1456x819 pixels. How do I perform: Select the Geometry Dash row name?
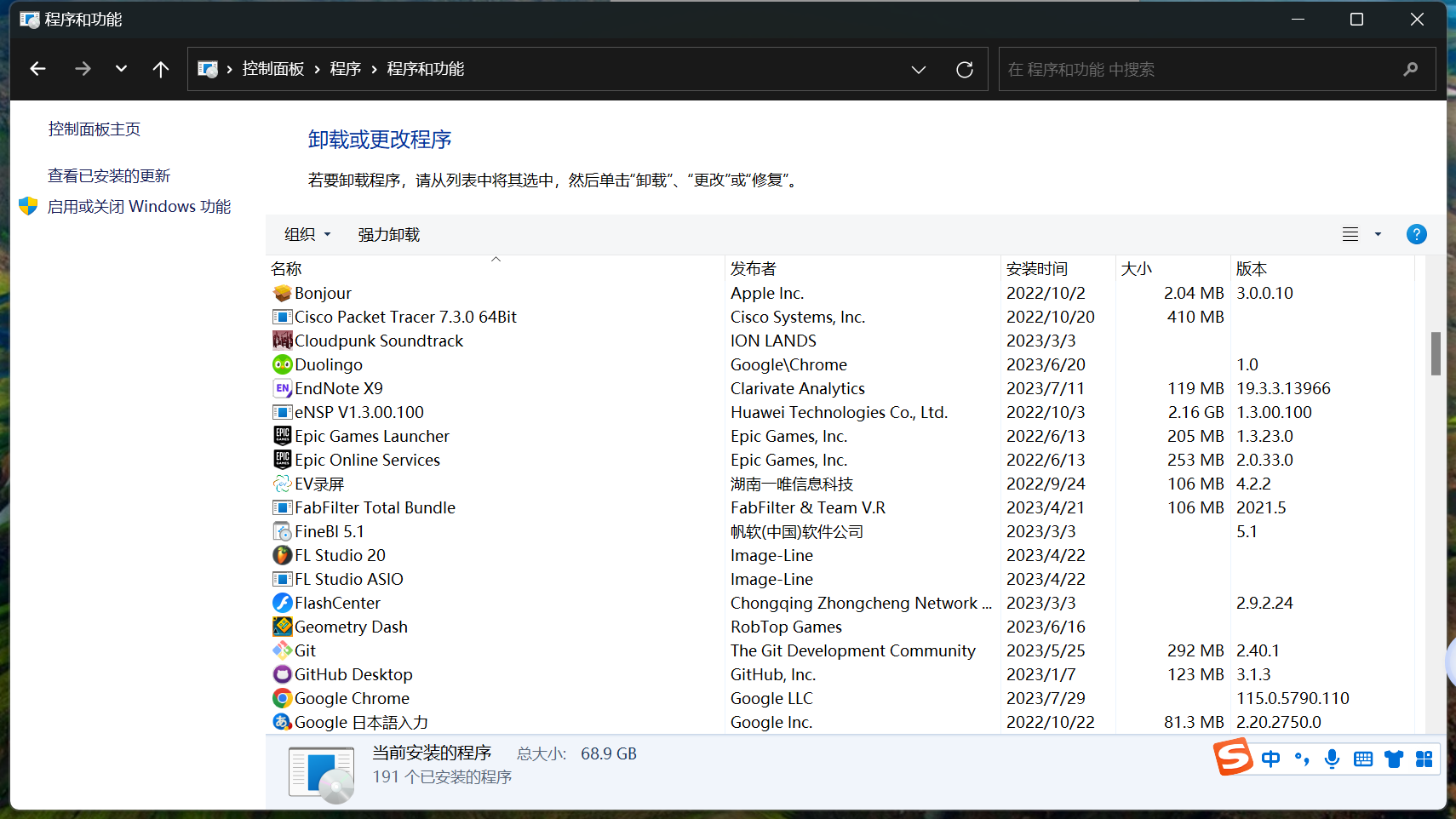pos(351,627)
